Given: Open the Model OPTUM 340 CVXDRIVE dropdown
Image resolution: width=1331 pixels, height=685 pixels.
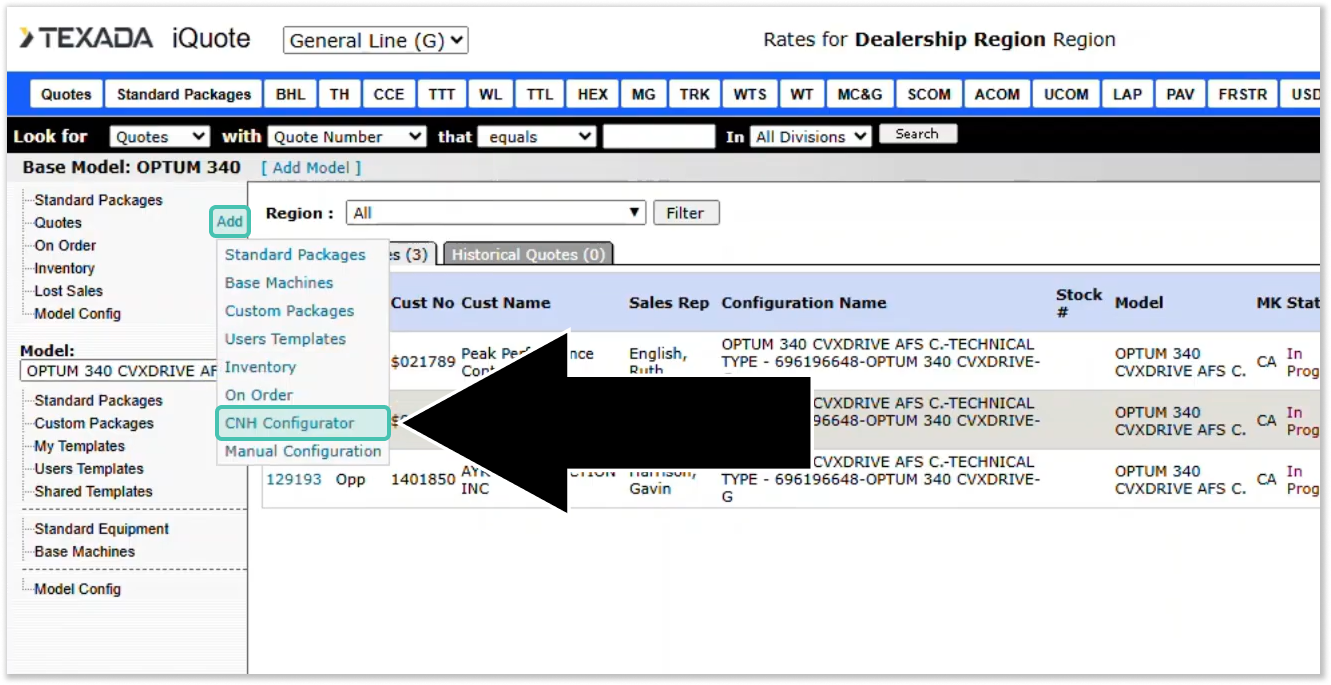Looking at the screenshot, I should click(120, 371).
